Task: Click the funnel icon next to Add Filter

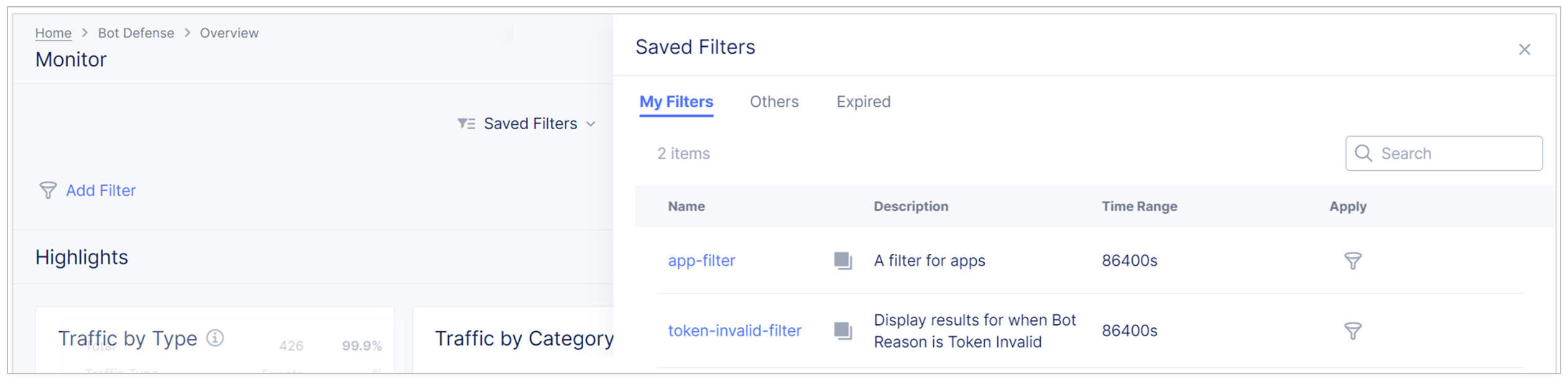Action: point(48,191)
